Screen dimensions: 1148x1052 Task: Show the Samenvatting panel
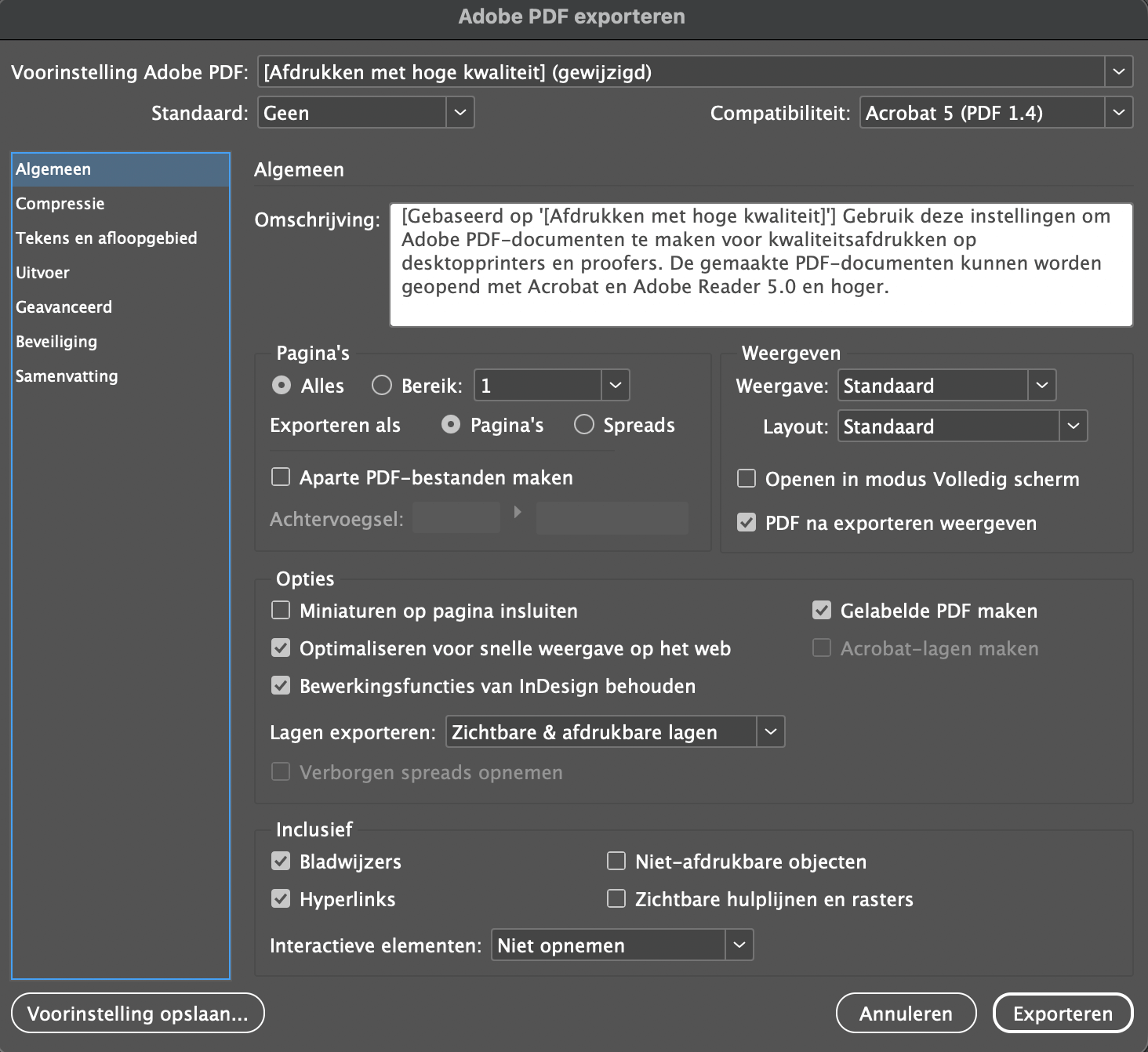pyautogui.click(x=67, y=375)
